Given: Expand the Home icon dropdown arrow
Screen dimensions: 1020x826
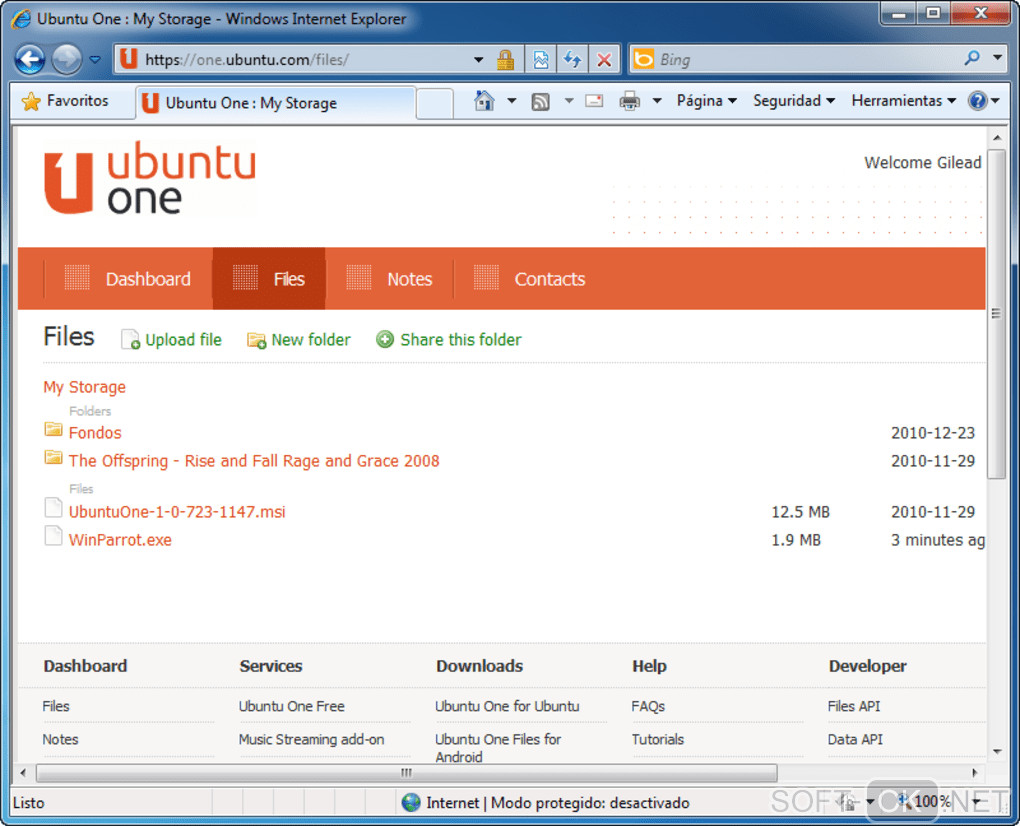Looking at the screenshot, I should [x=512, y=101].
